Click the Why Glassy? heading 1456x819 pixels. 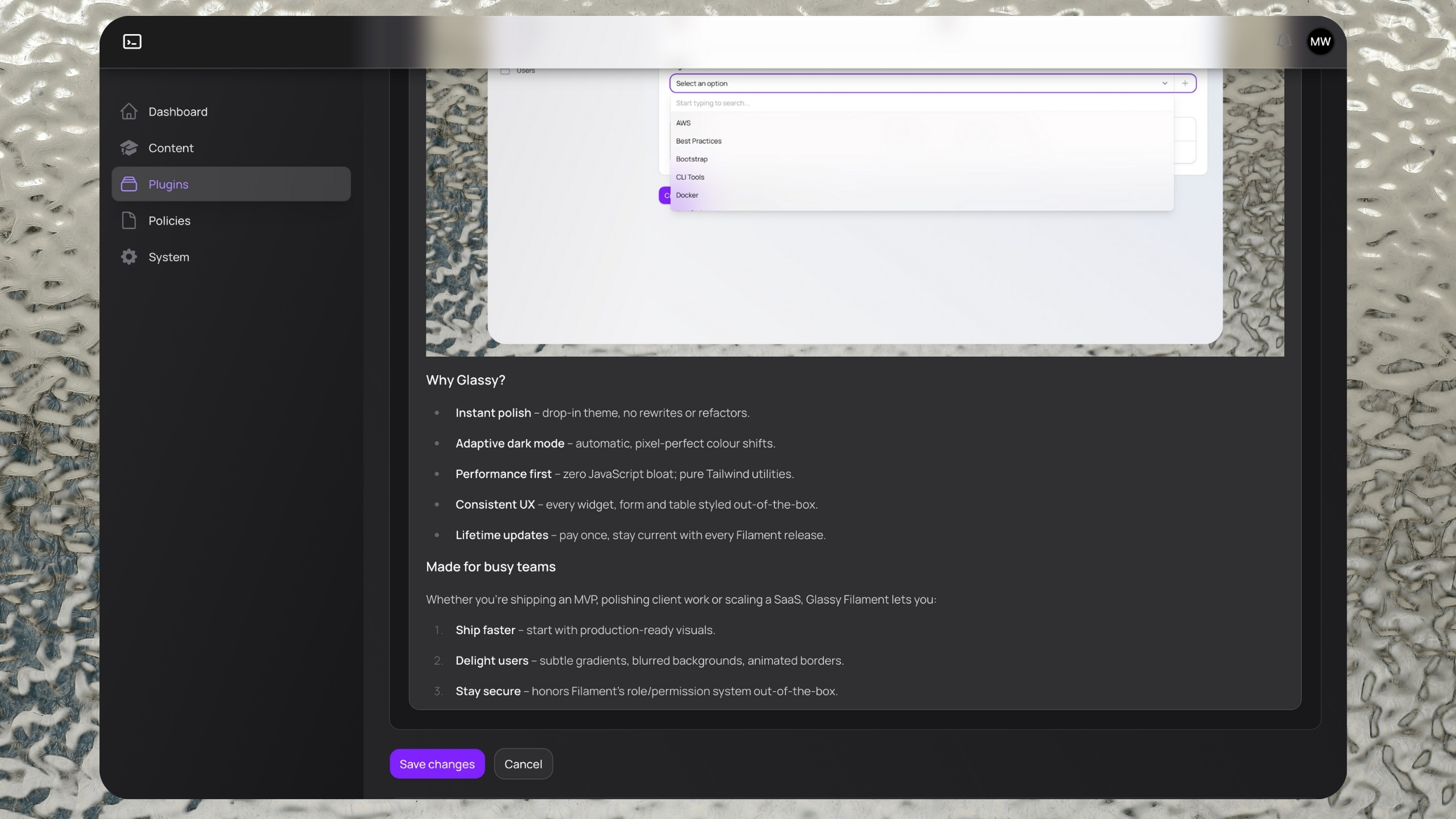[x=465, y=380]
